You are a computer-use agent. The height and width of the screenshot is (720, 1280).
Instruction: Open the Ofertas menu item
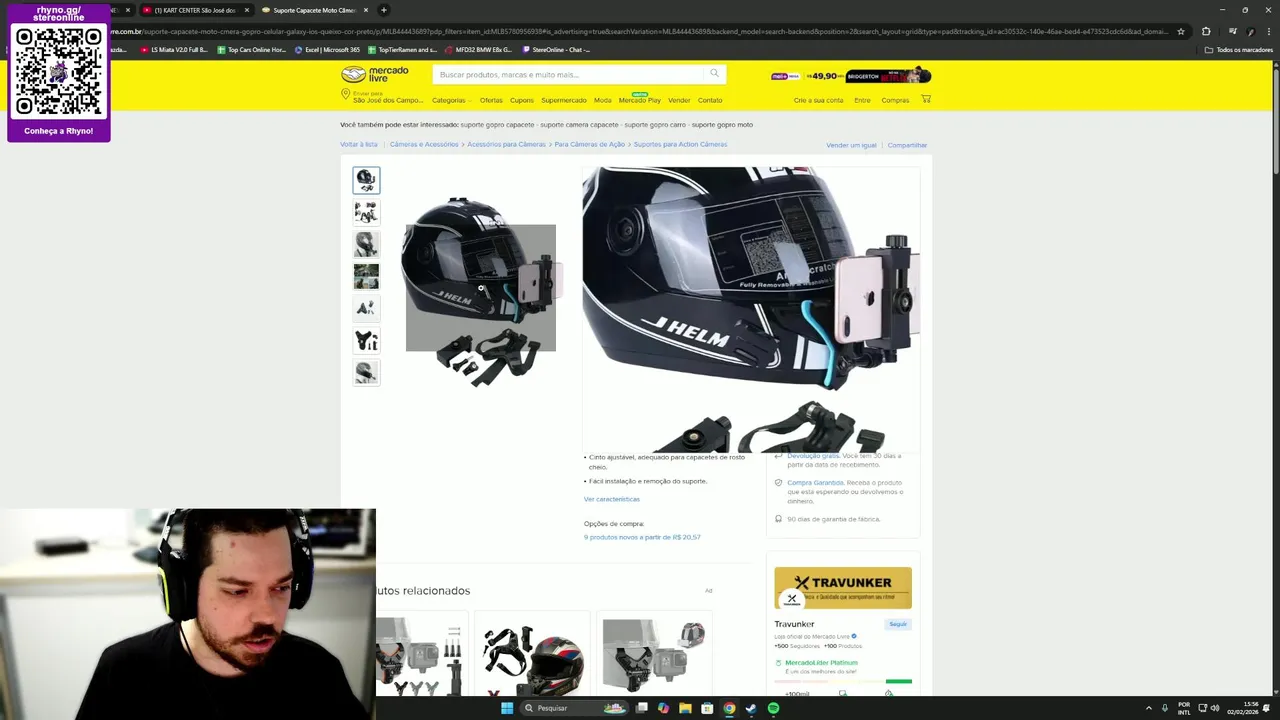pos(491,100)
